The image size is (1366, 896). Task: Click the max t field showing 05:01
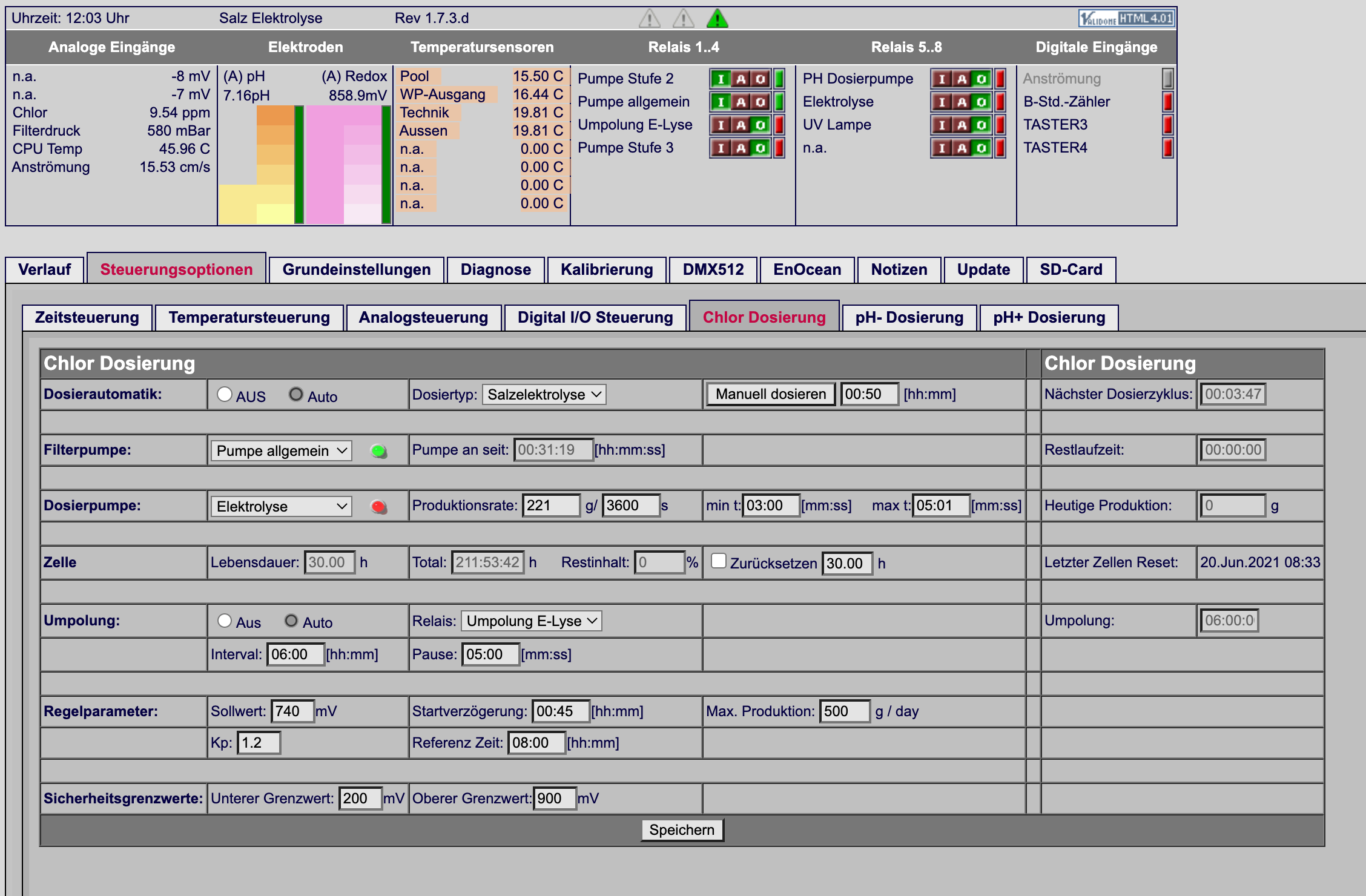coord(941,506)
